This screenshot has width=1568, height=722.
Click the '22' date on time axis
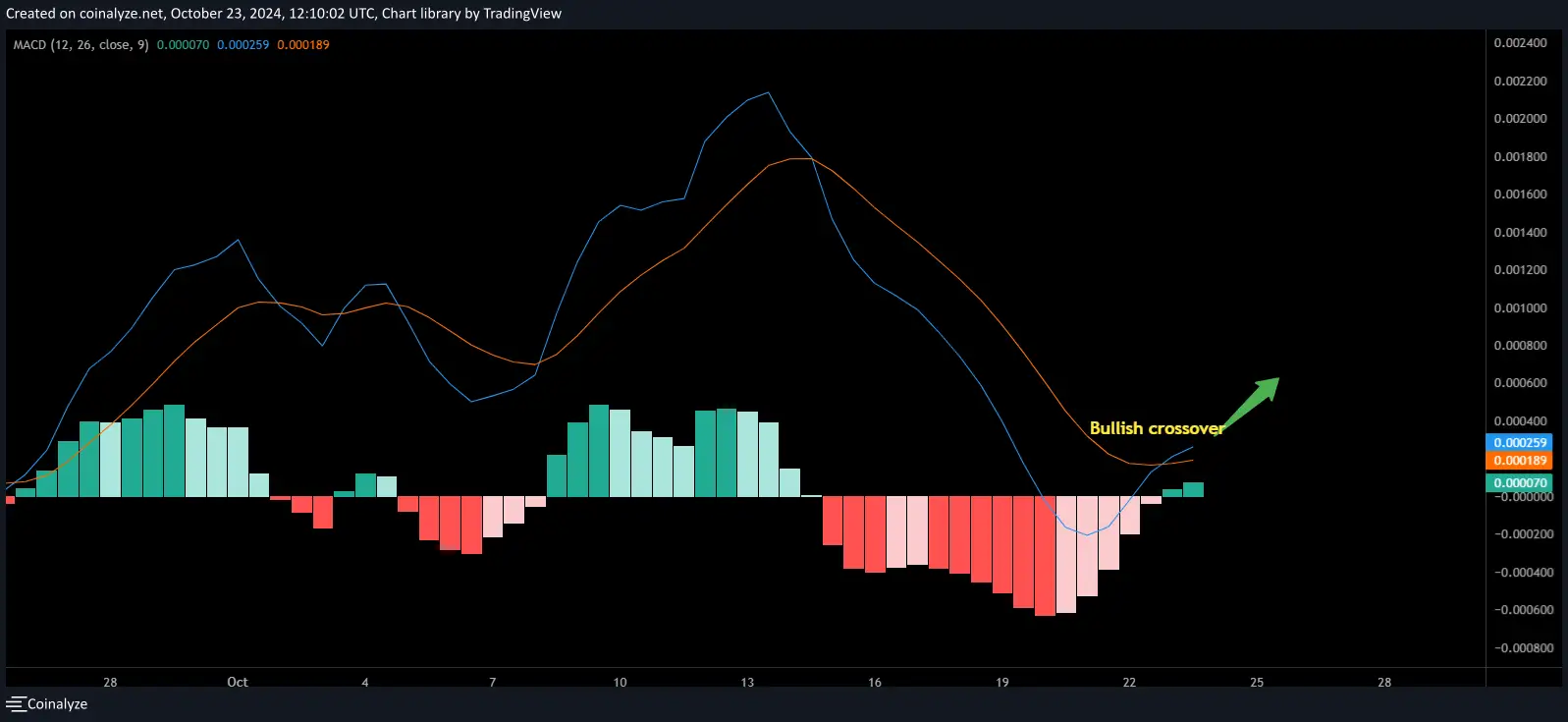[1129, 682]
